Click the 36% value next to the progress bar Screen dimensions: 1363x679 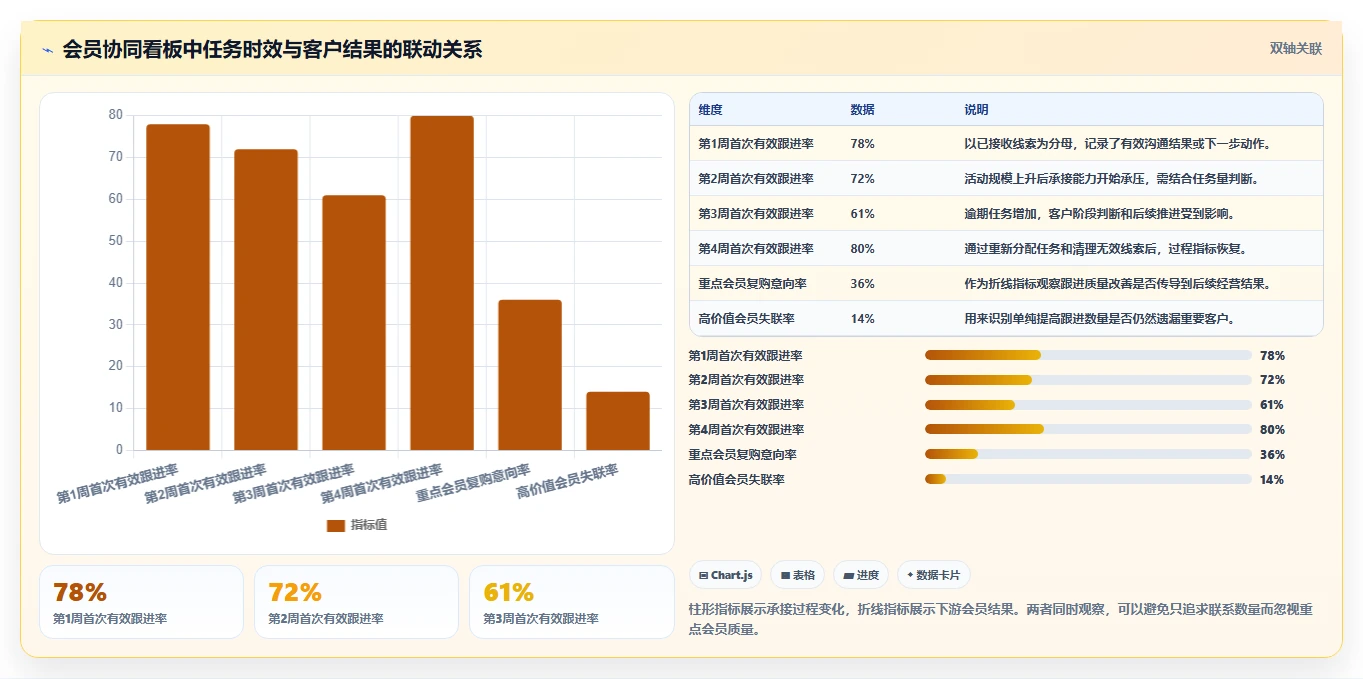[x=1272, y=455]
